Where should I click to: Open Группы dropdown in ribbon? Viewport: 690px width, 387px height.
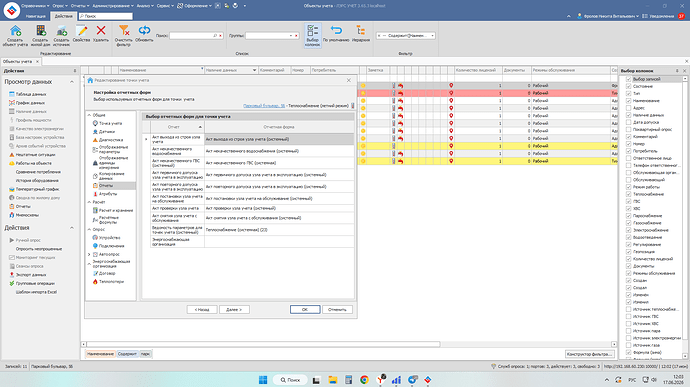click(x=291, y=36)
